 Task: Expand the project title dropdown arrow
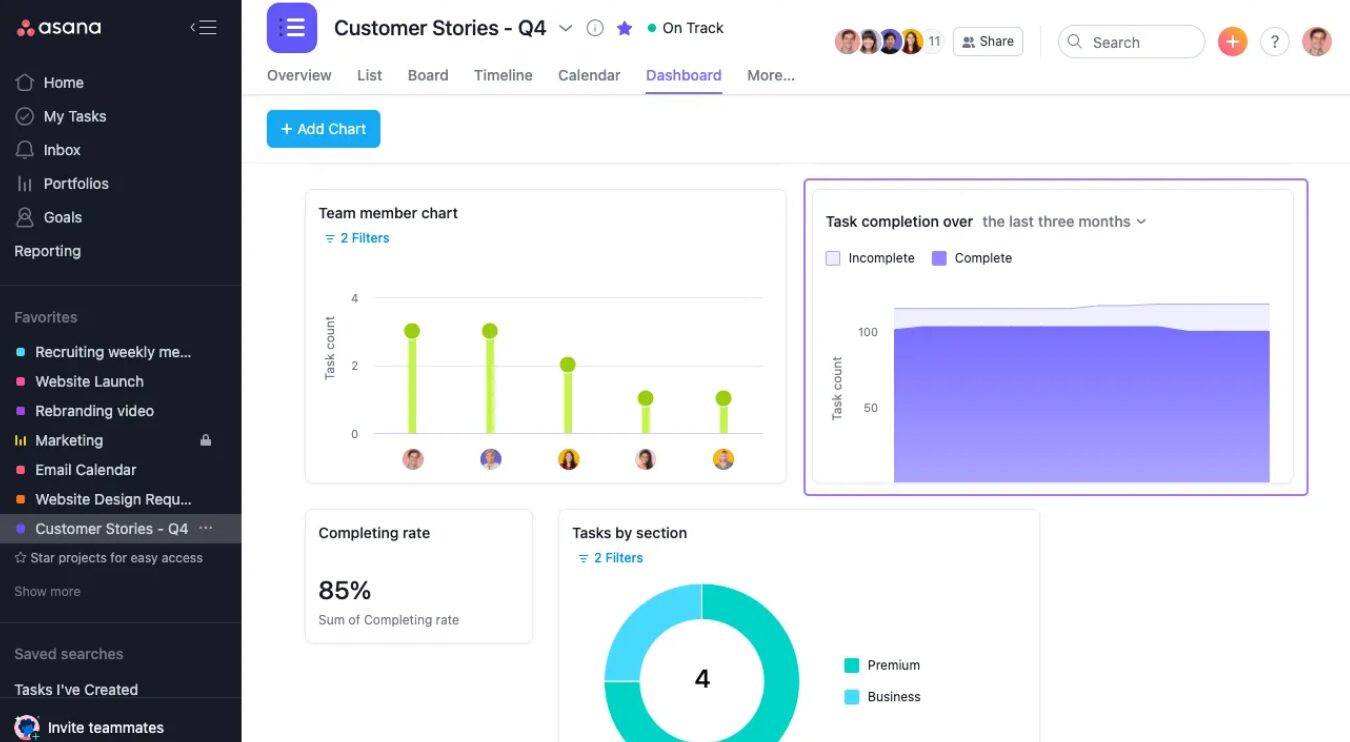tap(565, 28)
